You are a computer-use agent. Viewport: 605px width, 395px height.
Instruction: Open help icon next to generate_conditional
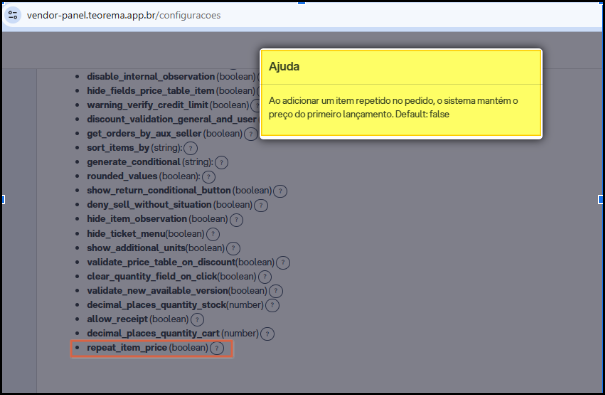coord(221,162)
